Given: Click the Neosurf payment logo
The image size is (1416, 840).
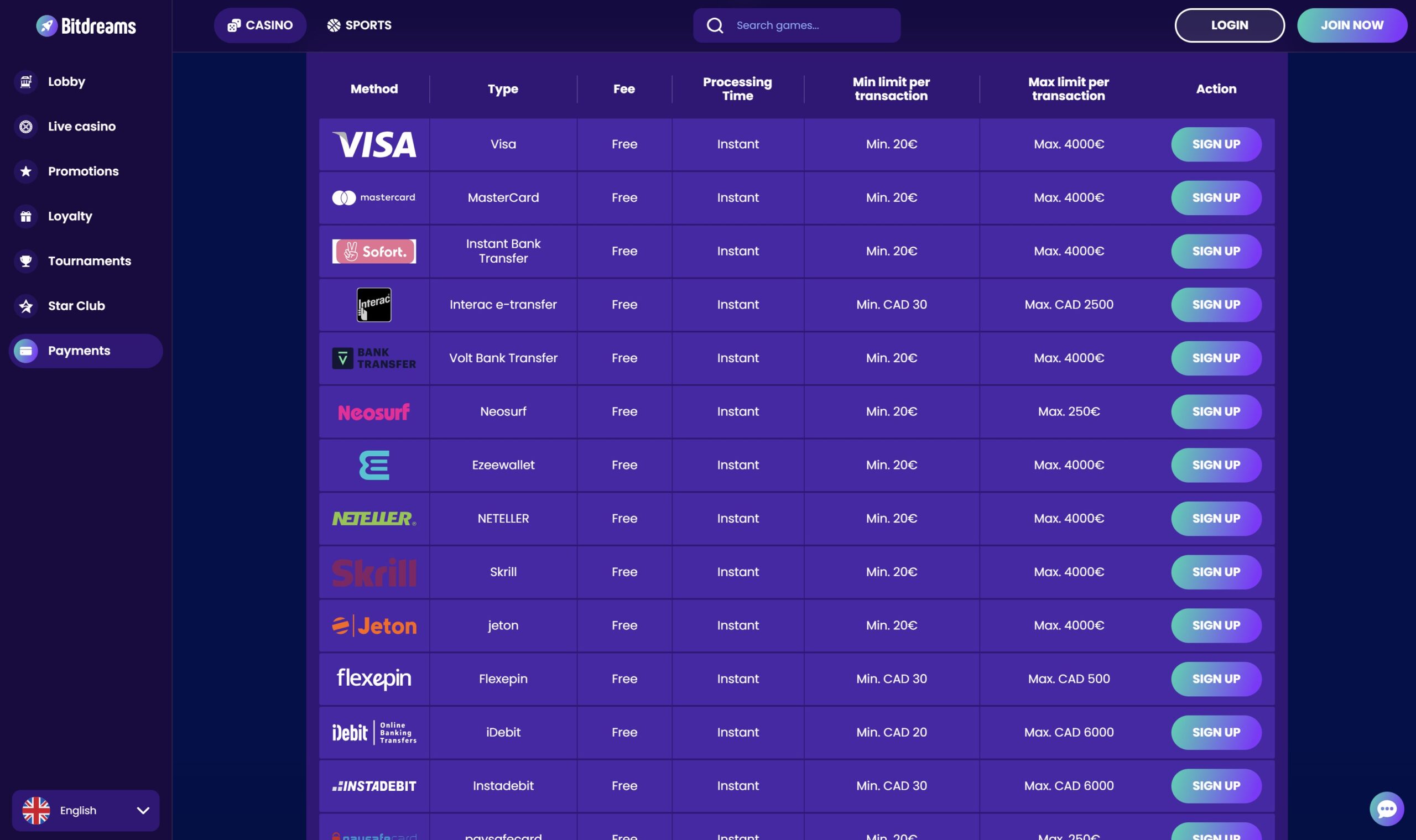Looking at the screenshot, I should [x=374, y=411].
